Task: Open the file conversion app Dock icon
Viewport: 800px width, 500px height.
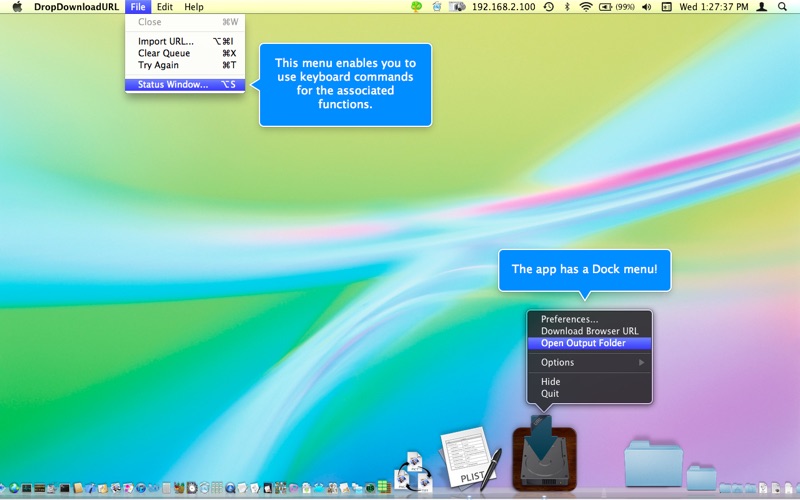Action: click(413, 471)
